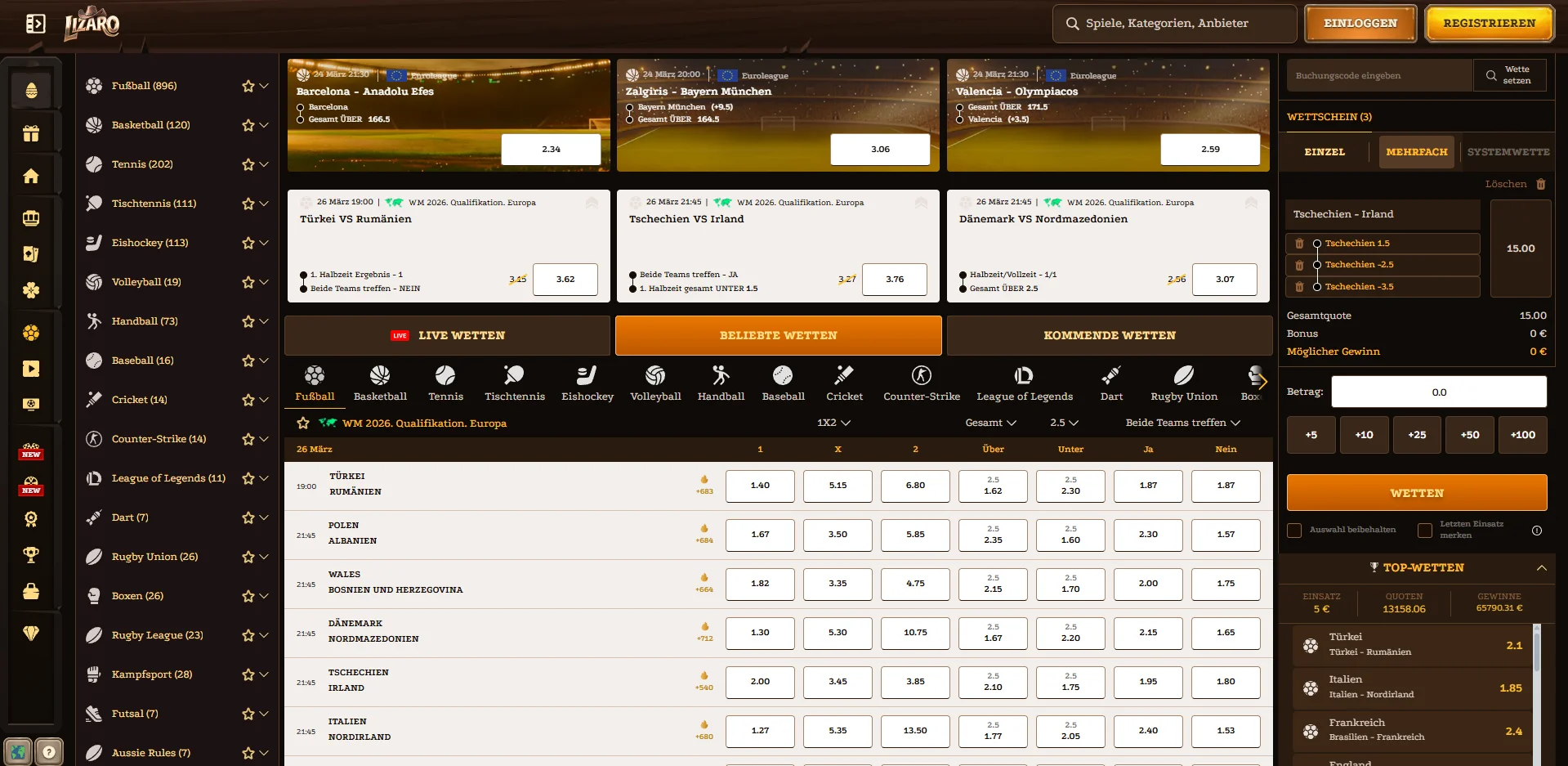Select the trophy icon in the left sidebar
Viewport: 1568px width, 766px height.
click(x=31, y=555)
